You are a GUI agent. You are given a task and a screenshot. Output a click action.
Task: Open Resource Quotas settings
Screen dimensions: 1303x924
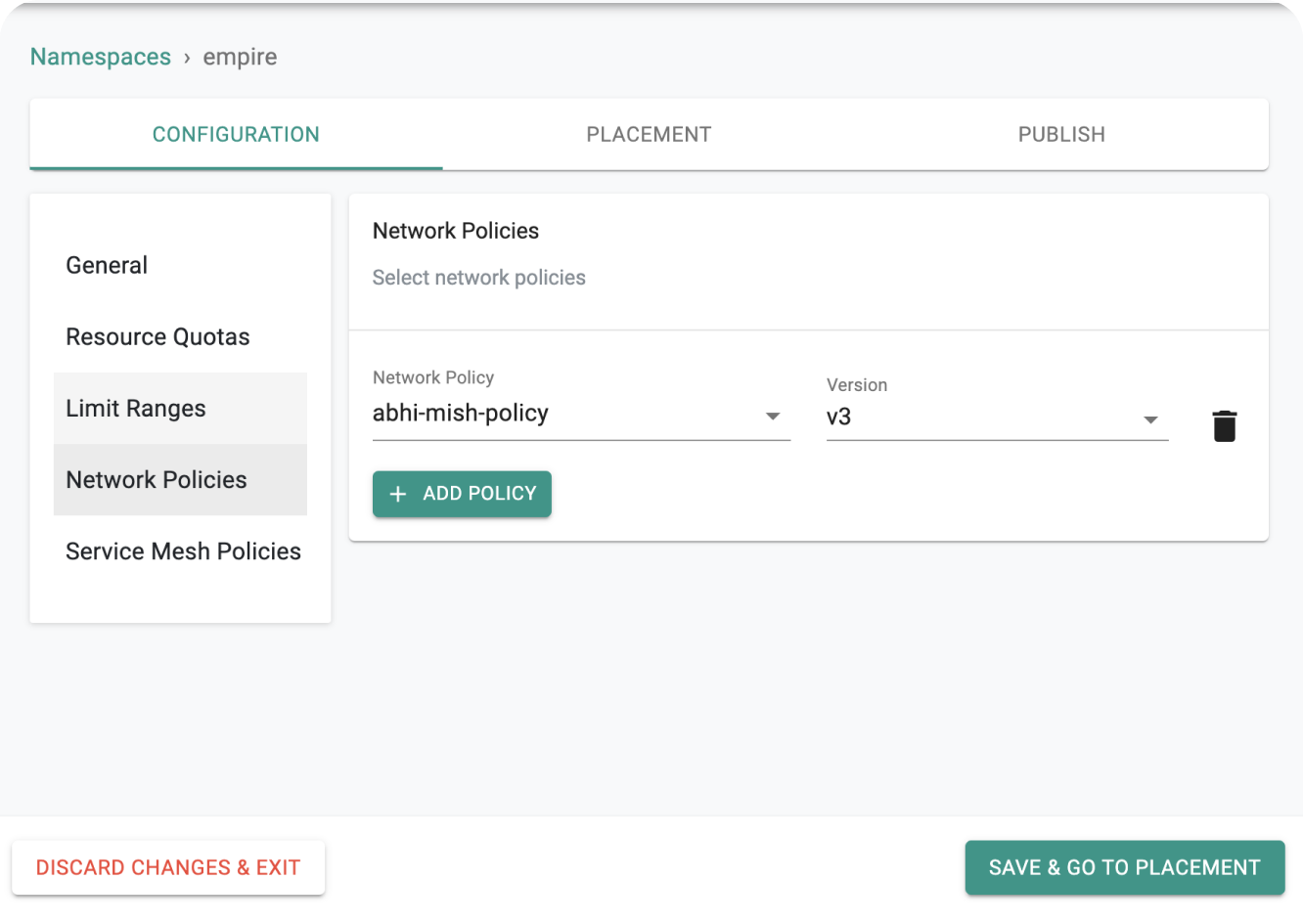click(157, 336)
